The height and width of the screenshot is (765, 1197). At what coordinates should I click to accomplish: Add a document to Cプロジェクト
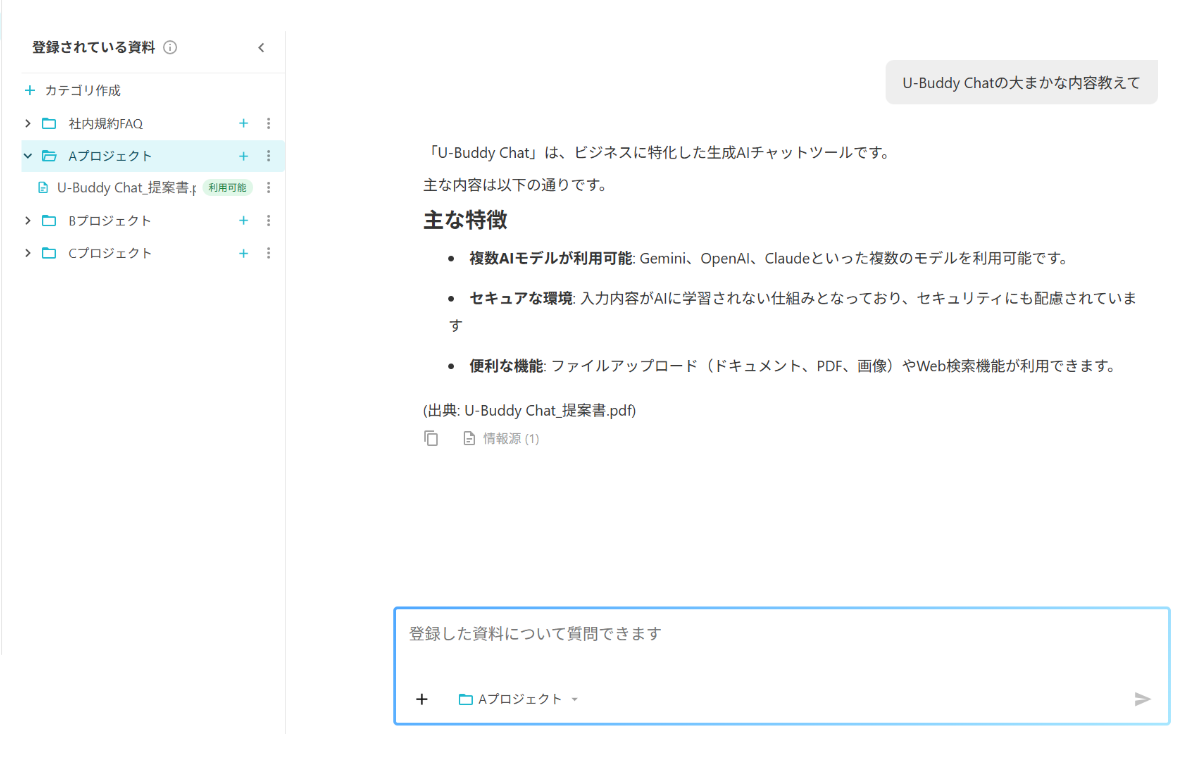point(244,253)
